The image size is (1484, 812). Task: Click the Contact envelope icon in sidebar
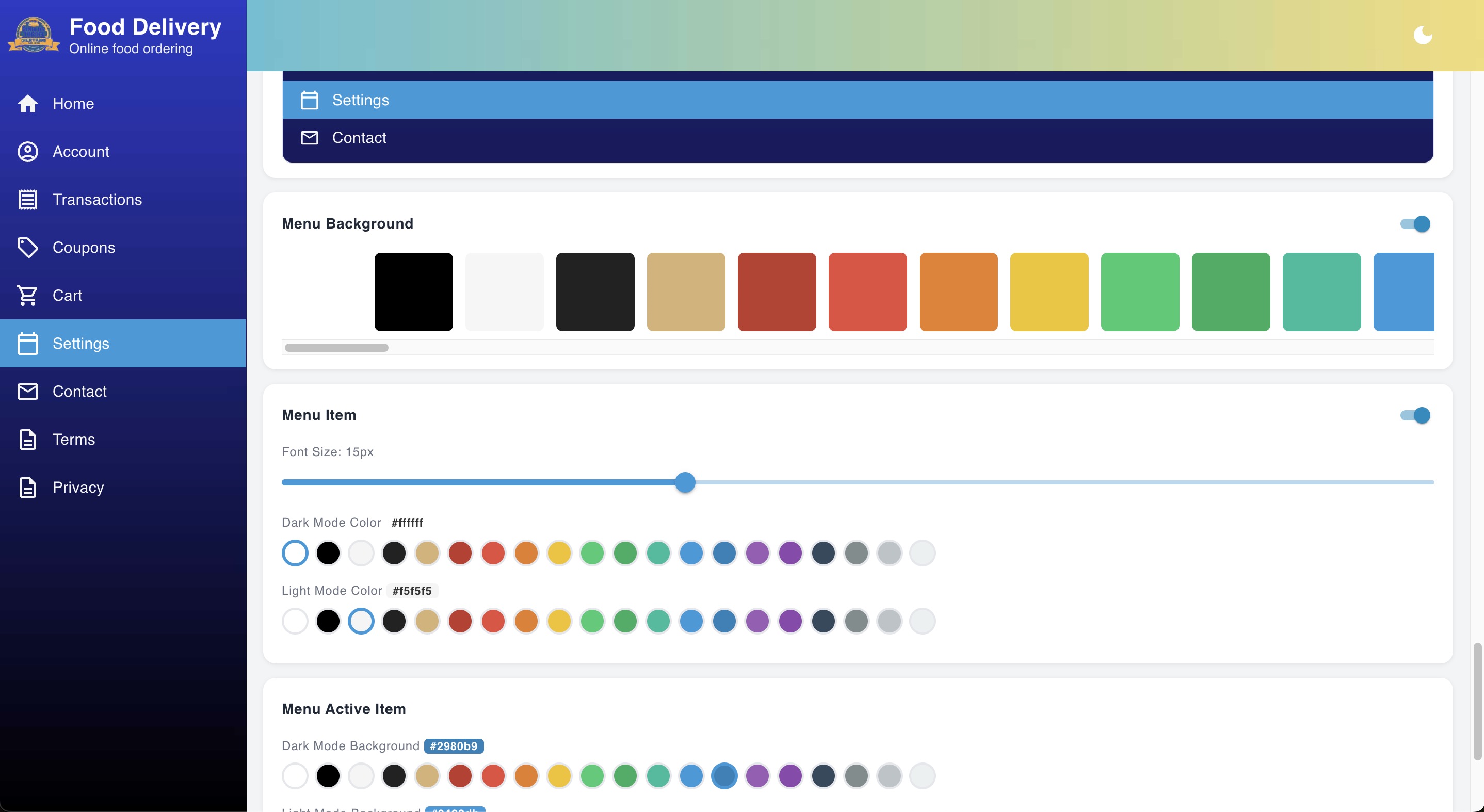(28, 392)
